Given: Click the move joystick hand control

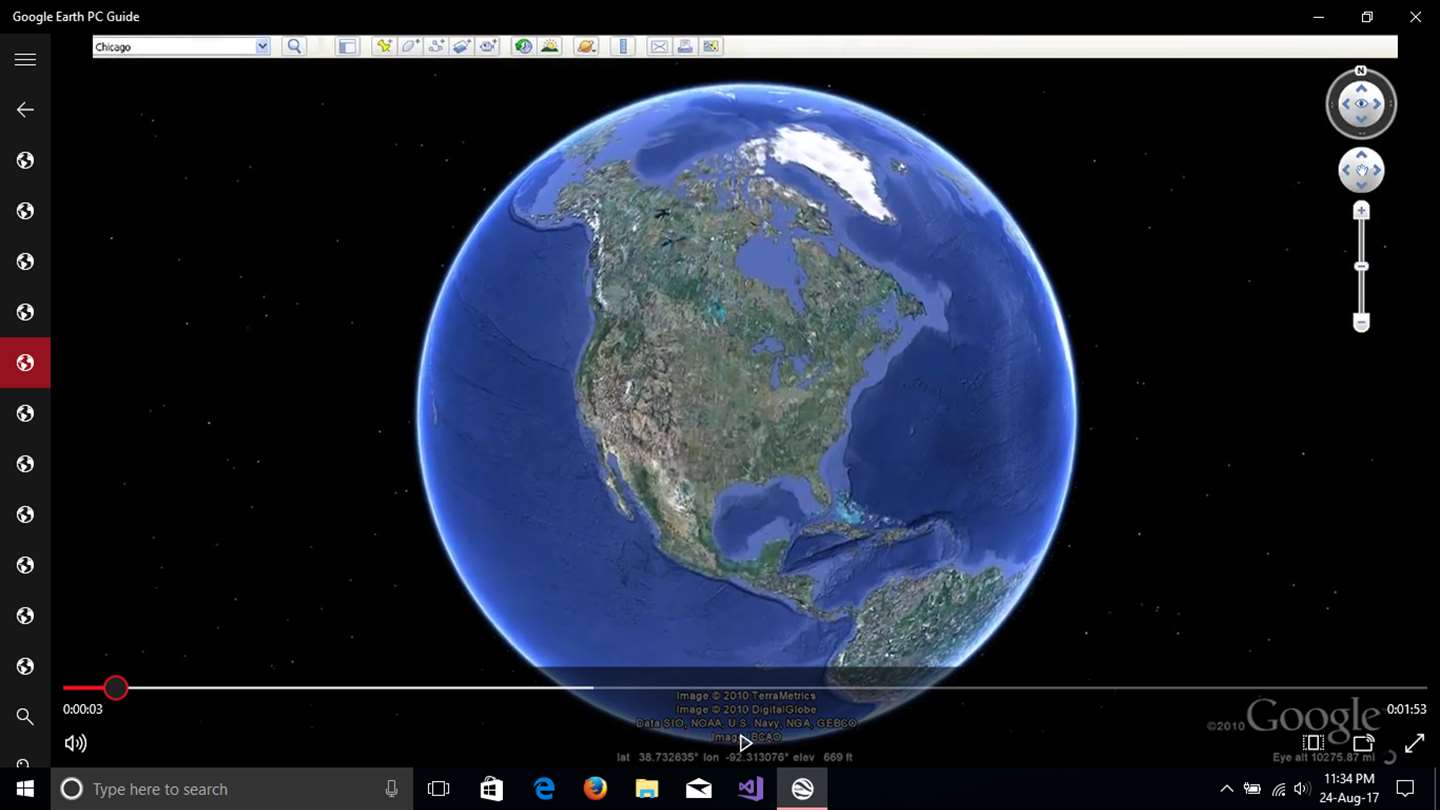Looking at the screenshot, I should 1361,171.
